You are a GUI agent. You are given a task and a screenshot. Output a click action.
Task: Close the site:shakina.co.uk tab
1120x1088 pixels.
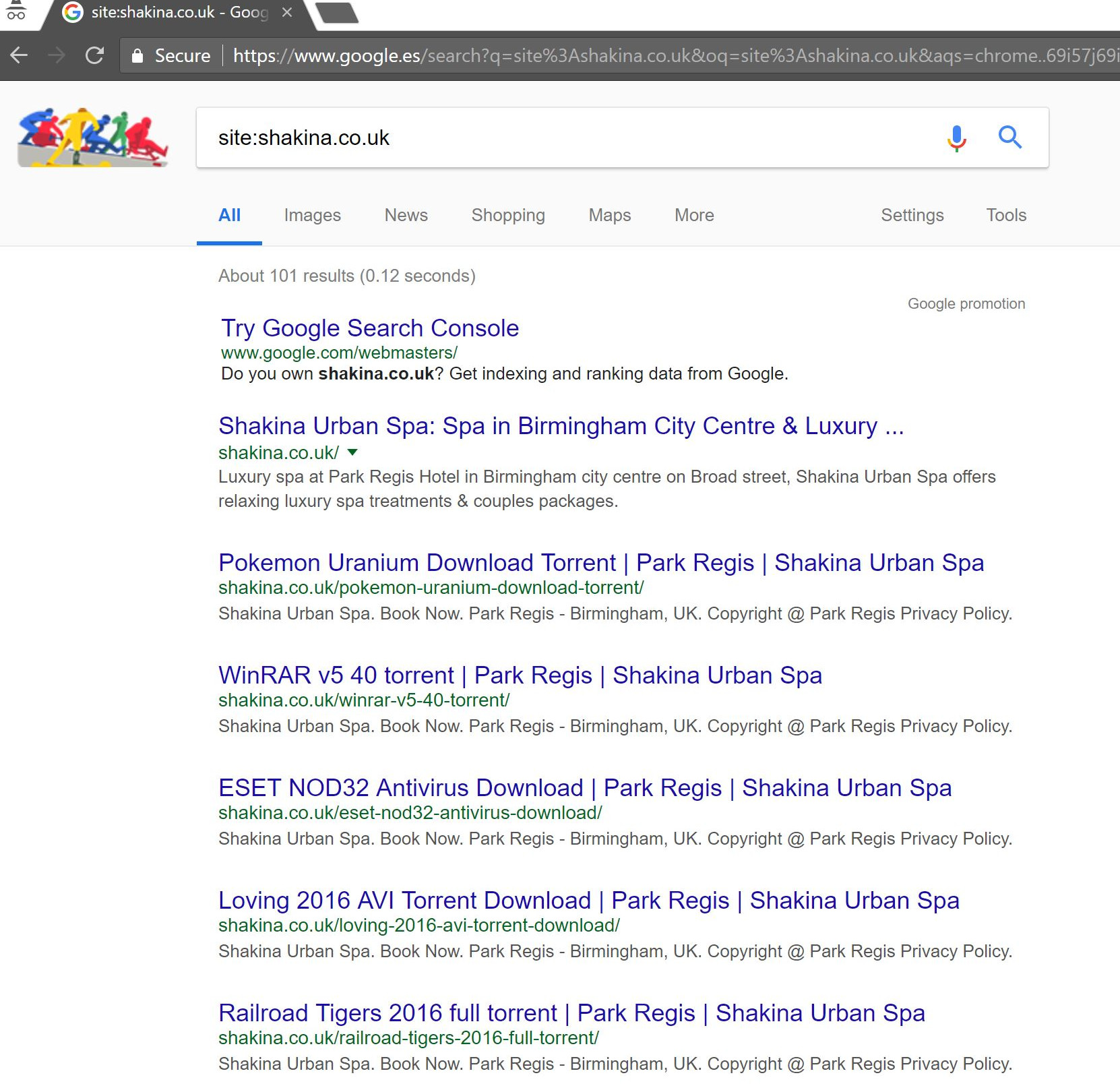coord(287,12)
